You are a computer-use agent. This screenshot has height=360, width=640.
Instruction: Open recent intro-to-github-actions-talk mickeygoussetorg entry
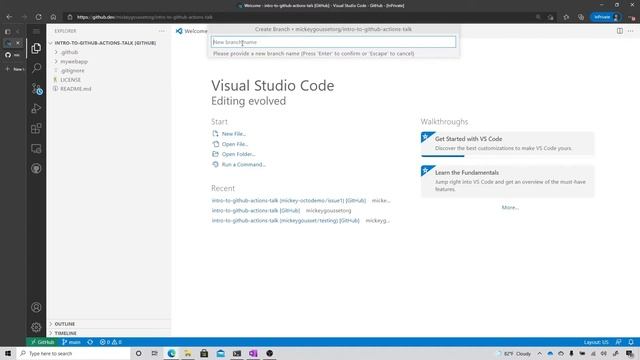coord(256,211)
